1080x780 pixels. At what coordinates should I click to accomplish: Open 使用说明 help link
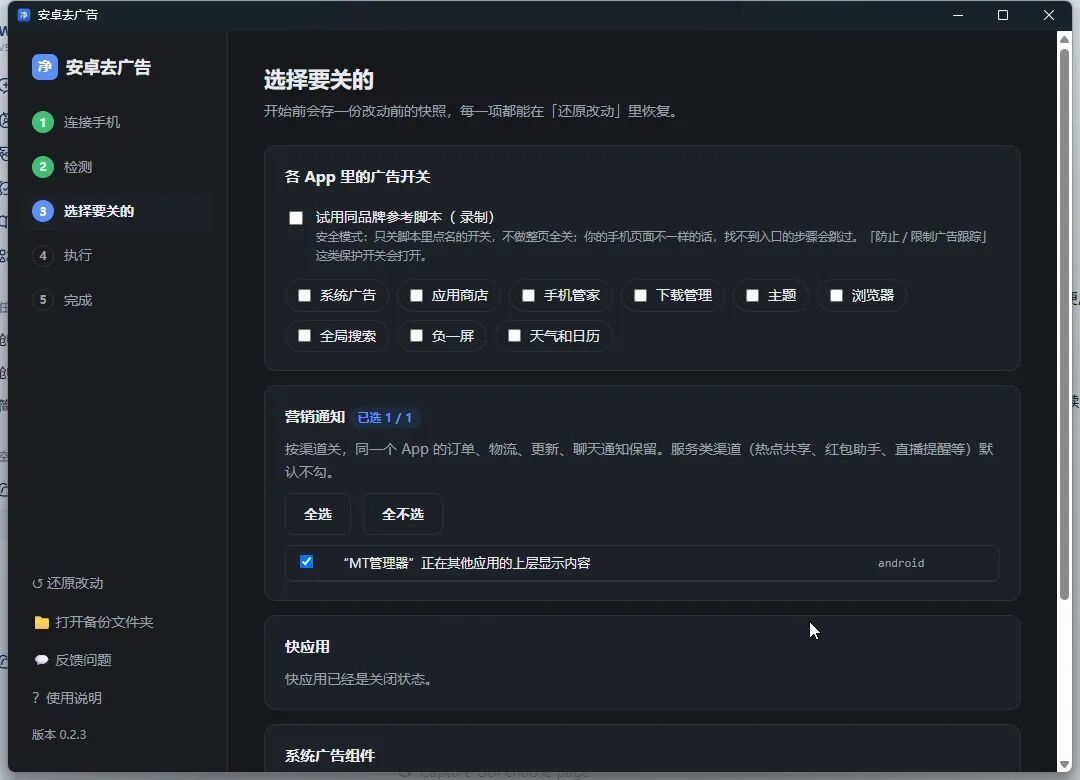point(67,698)
